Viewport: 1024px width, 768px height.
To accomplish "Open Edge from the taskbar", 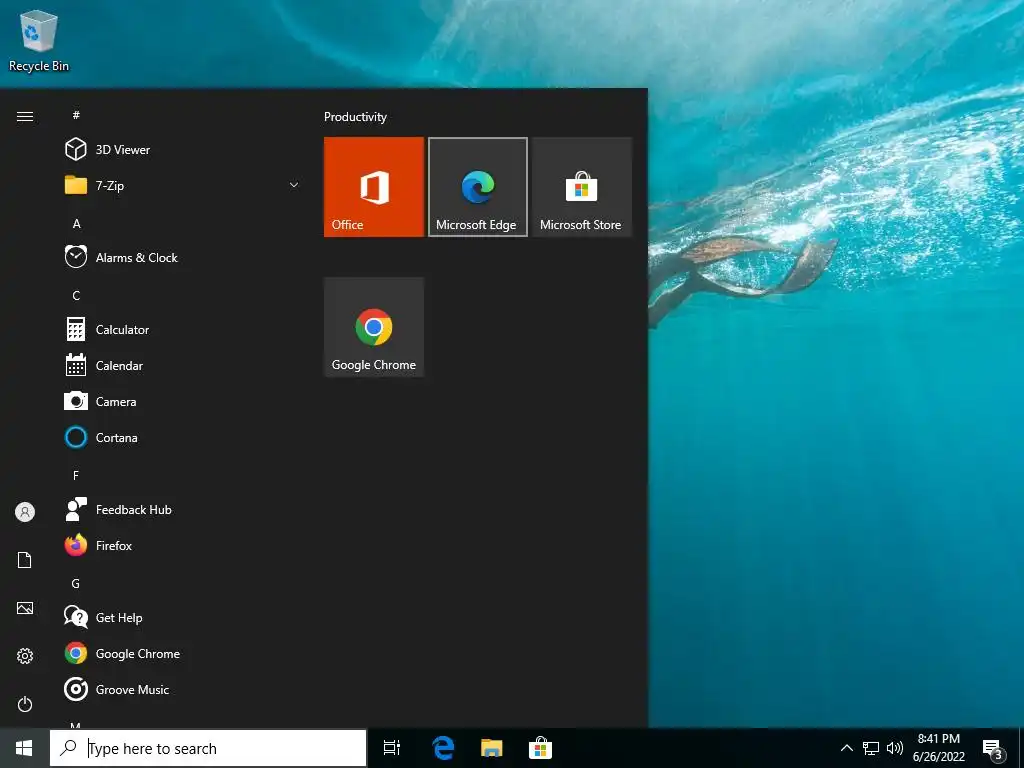I will point(443,748).
